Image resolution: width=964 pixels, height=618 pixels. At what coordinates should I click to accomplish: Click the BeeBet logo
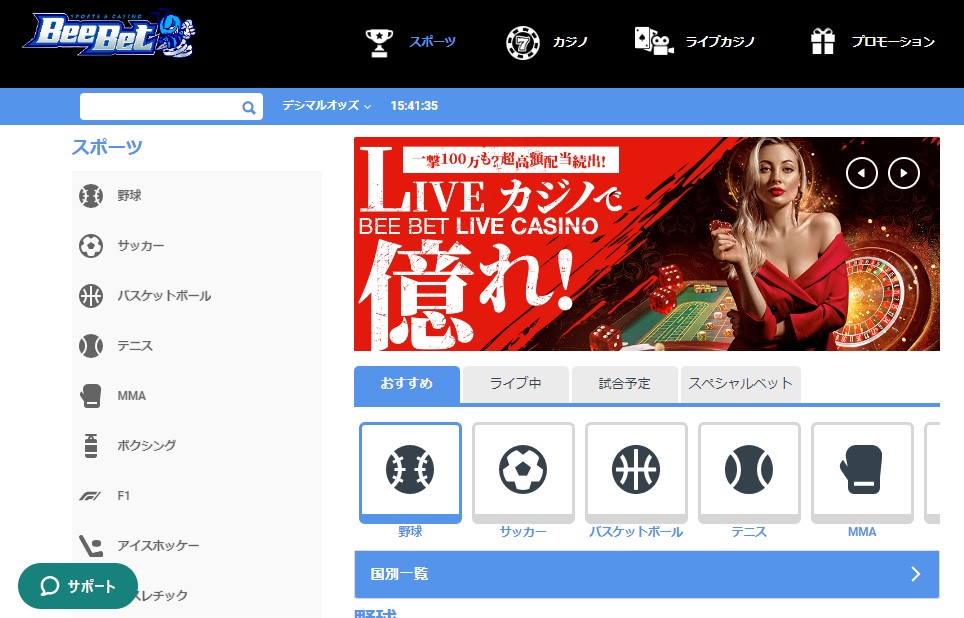pyautogui.click(x=109, y=34)
